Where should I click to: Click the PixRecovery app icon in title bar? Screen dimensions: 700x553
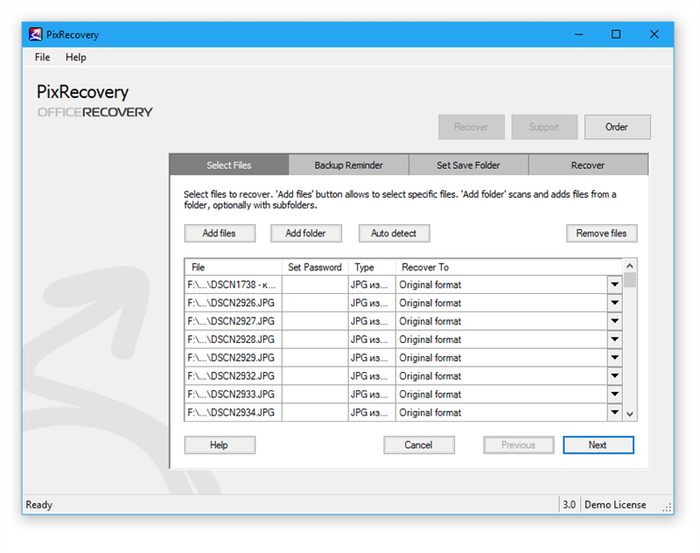[36, 35]
